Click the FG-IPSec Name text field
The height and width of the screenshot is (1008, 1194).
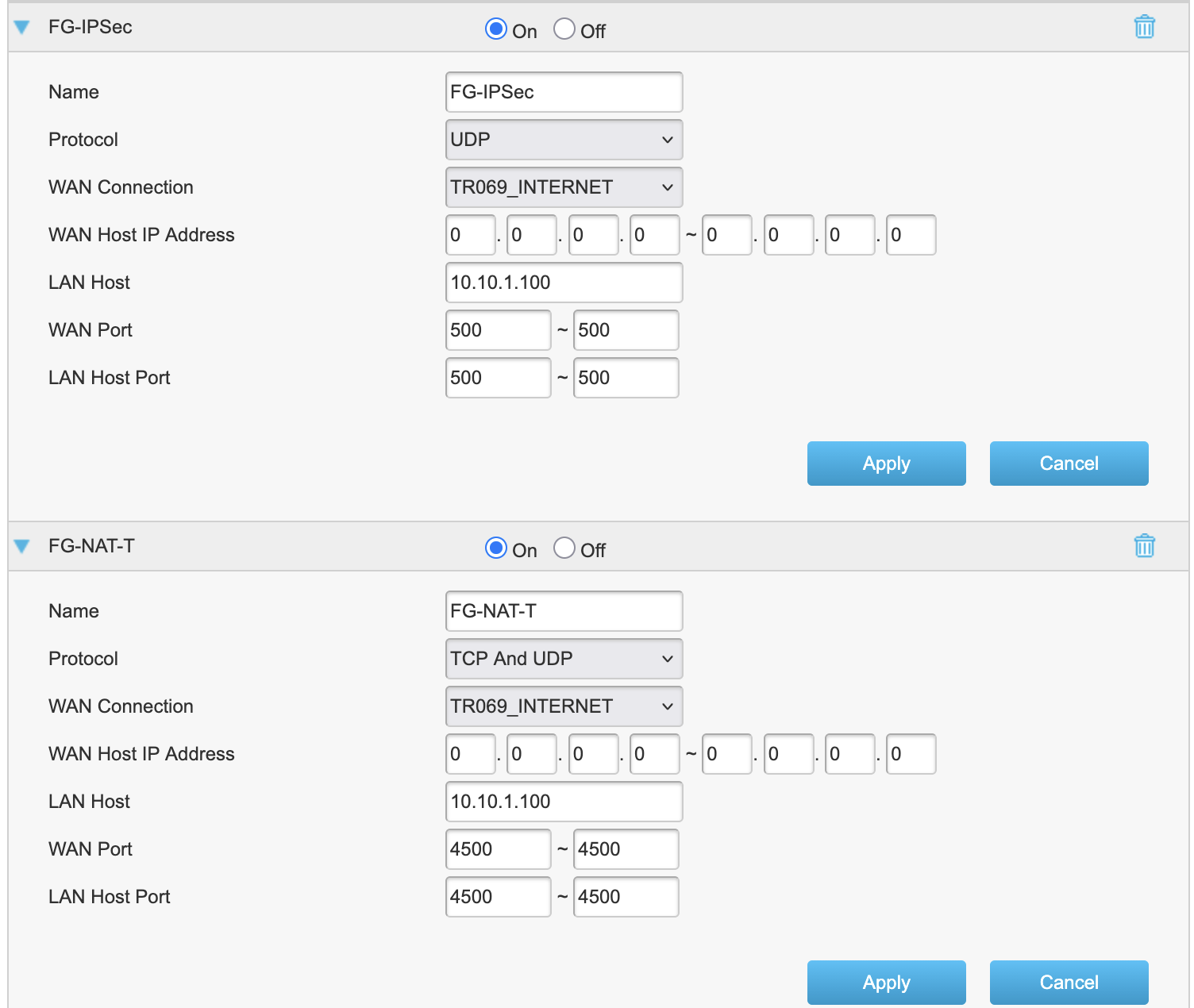click(x=564, y=92)
